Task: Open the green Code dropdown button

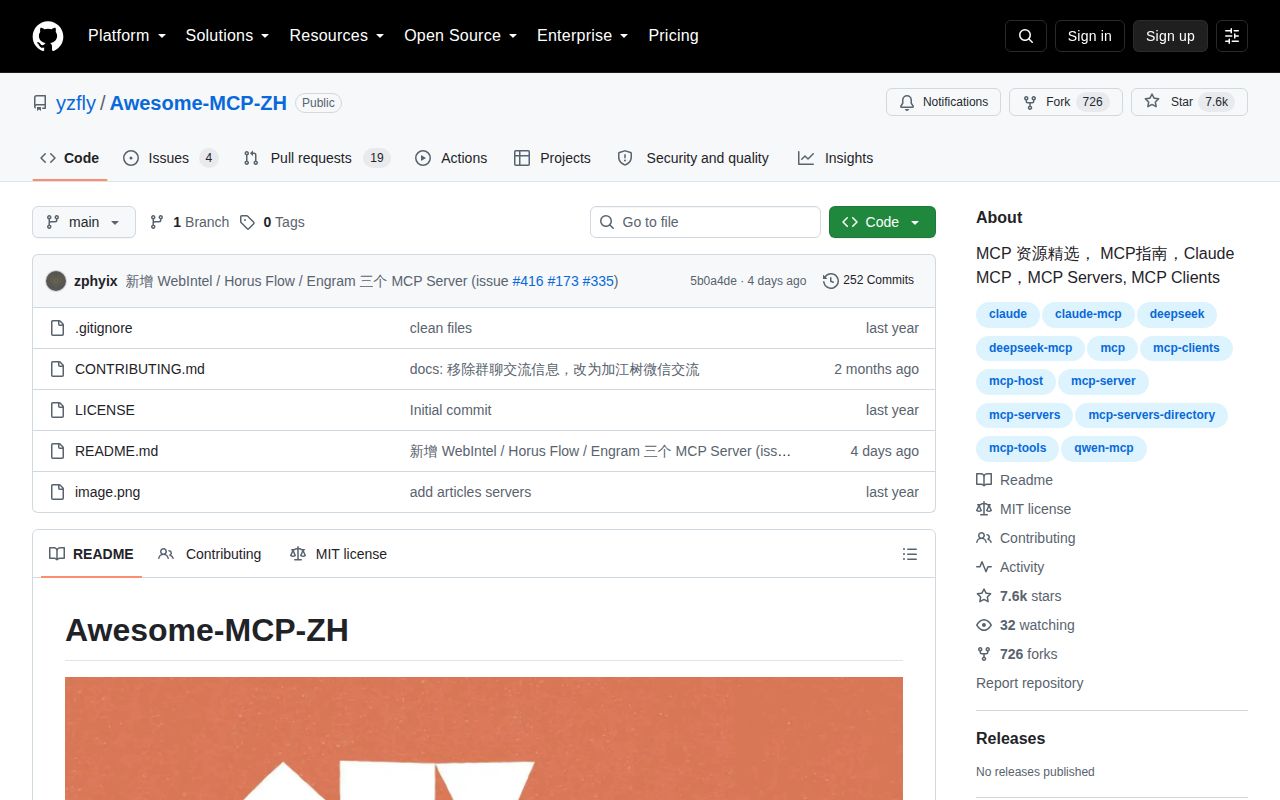Action: pos(882,222)
